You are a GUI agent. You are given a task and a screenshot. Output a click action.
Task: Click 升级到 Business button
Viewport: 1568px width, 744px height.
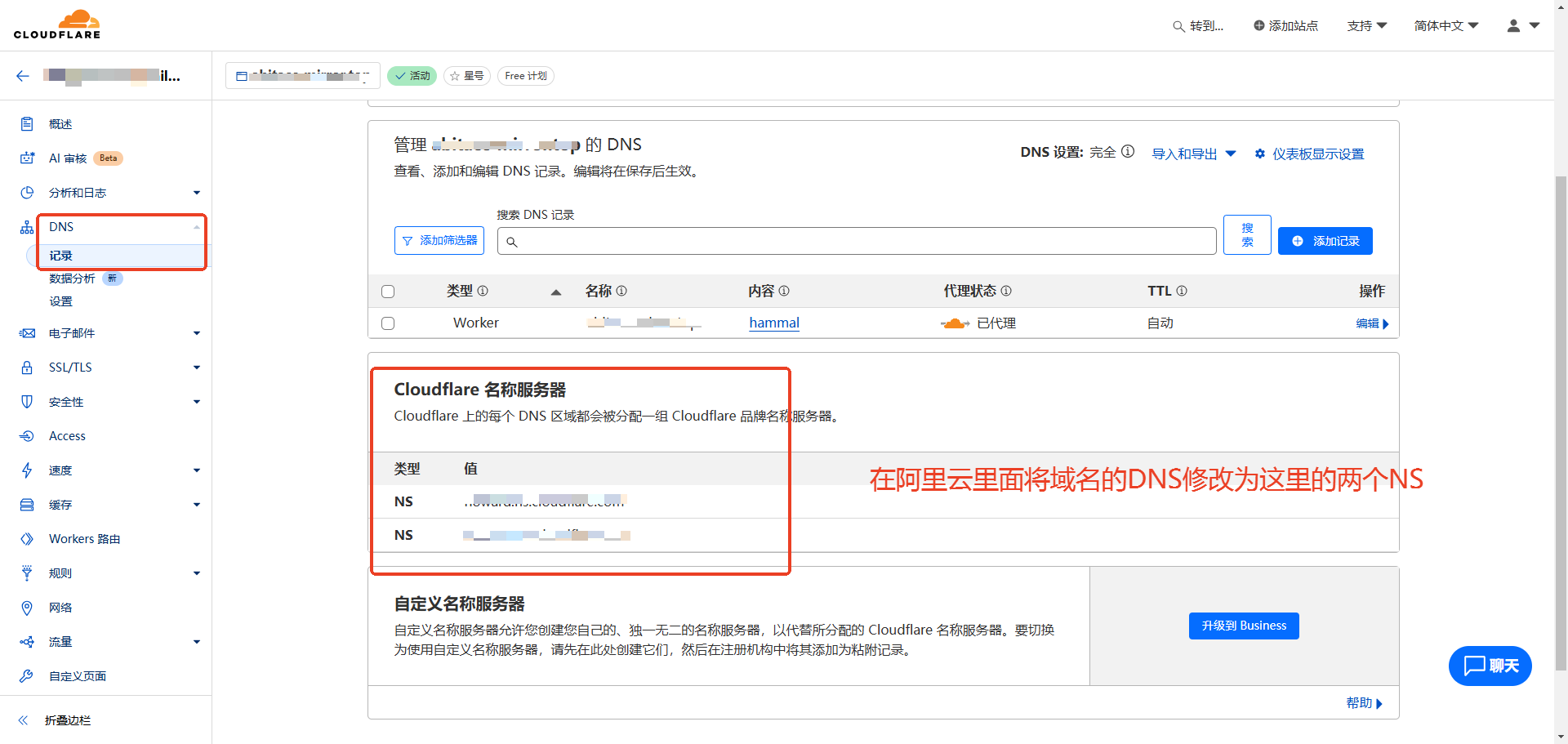[1244, 626]
